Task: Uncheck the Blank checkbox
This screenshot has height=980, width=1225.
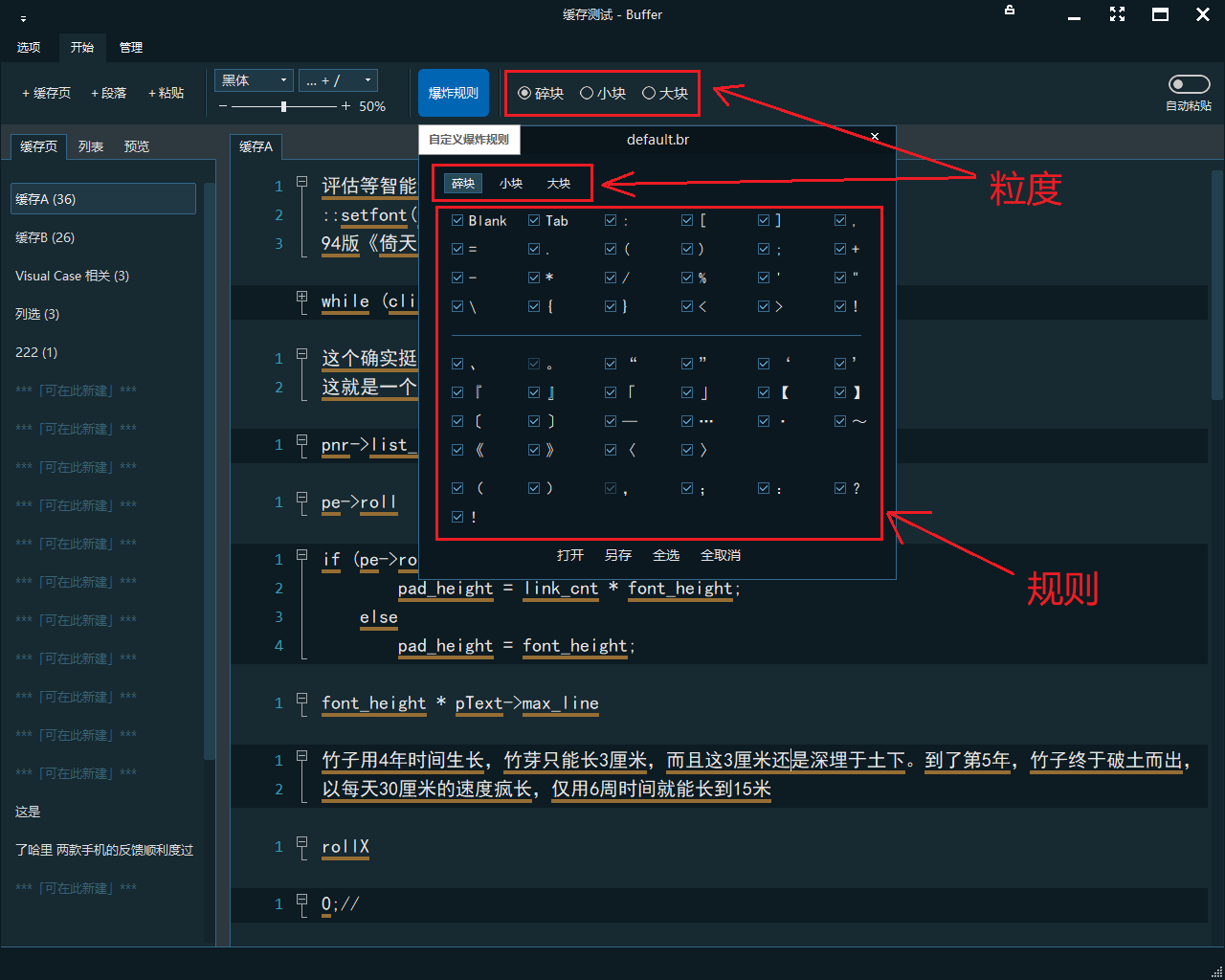Action: pos(457,220)
